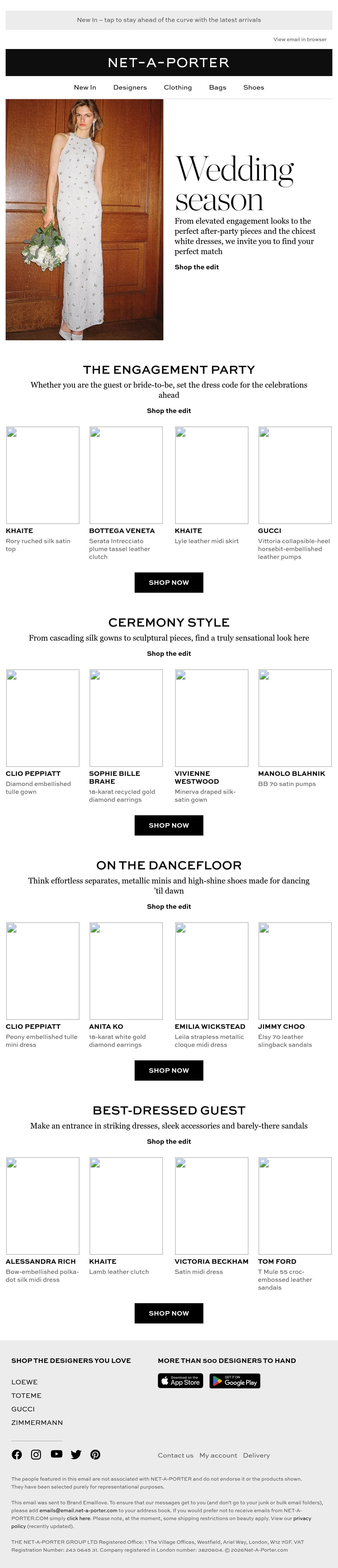Open the Twitter bird icon
The height and width of the screenshot is (1568, 338).
pyautogui.click(x=75, y=1454)
